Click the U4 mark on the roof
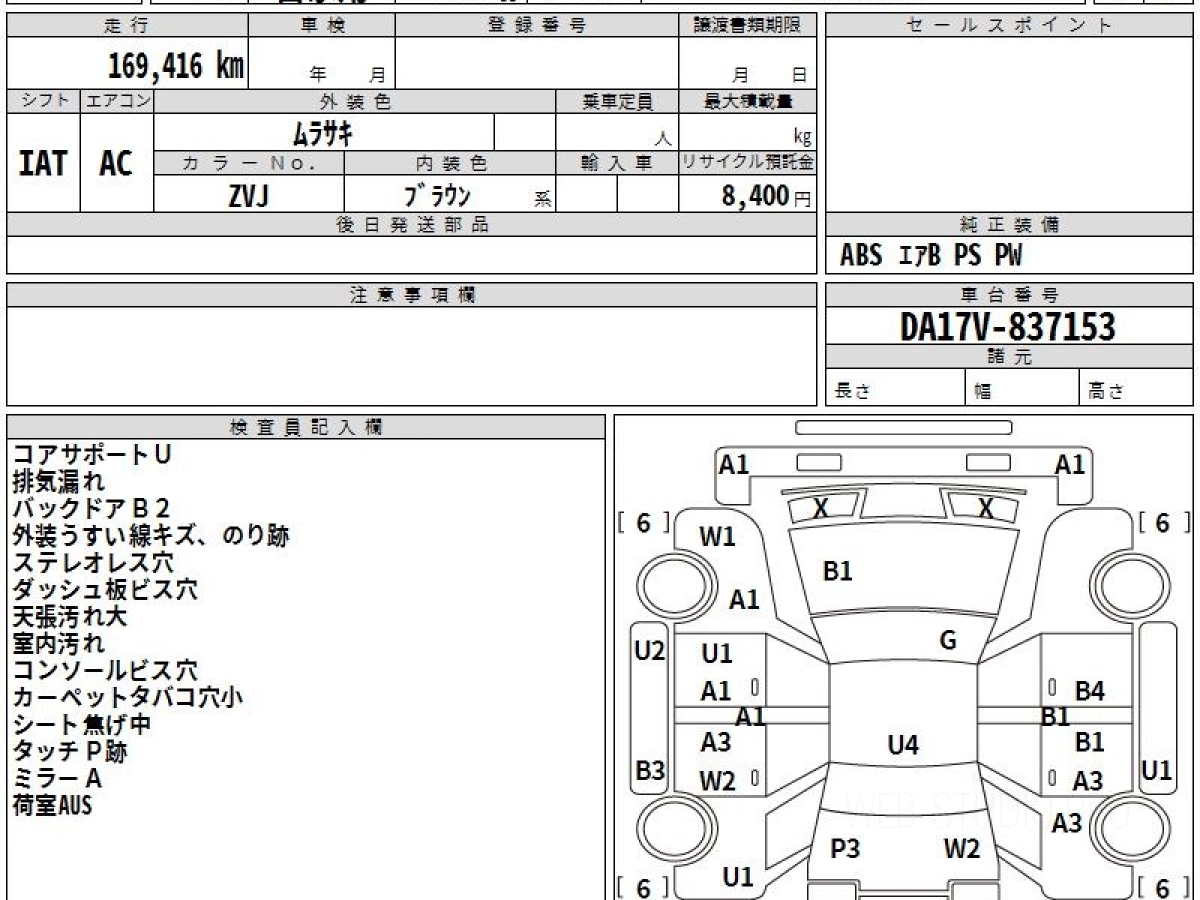This screenshot has height=900, width=1200. [903, 745]
